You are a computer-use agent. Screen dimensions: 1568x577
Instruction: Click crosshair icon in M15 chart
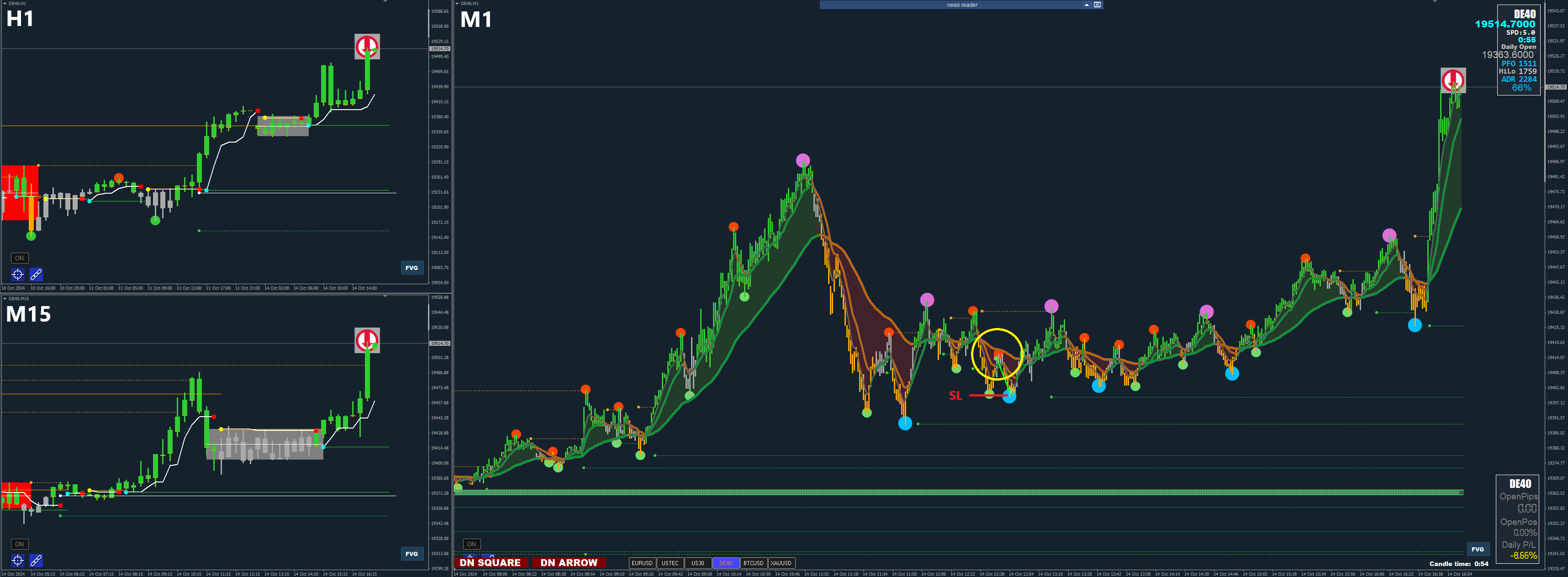18,561
